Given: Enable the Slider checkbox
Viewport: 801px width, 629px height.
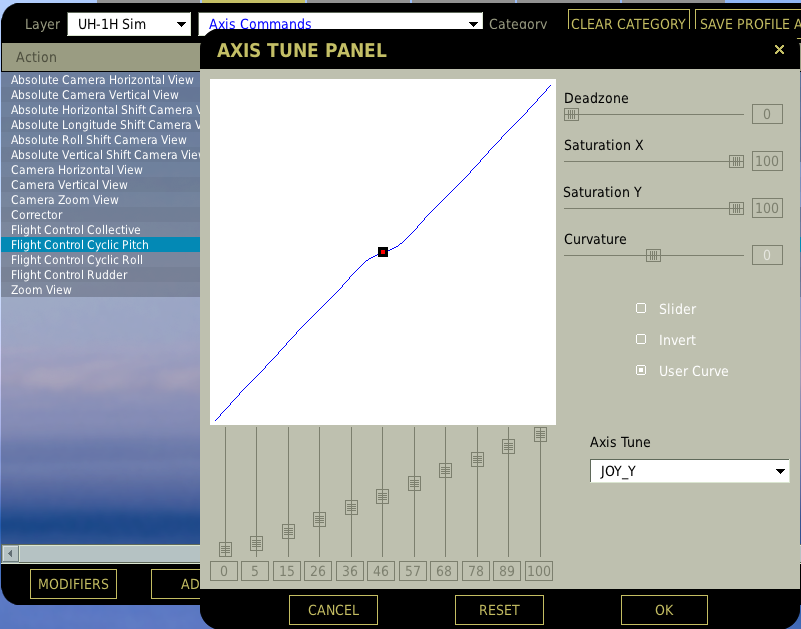Looking at the screenshot, I should coord(640,308).
